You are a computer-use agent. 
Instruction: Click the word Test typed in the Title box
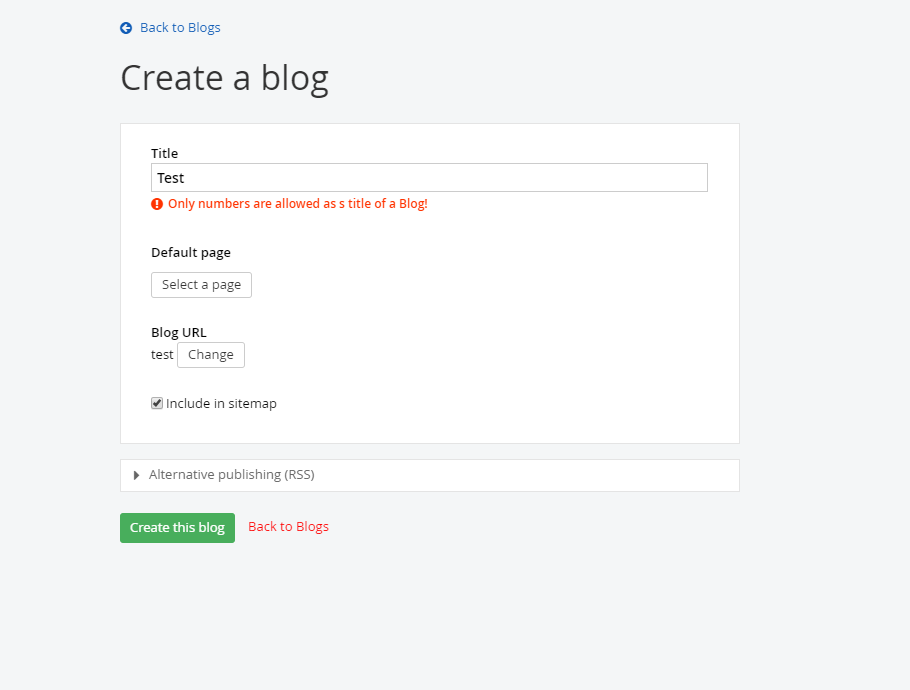171,178
